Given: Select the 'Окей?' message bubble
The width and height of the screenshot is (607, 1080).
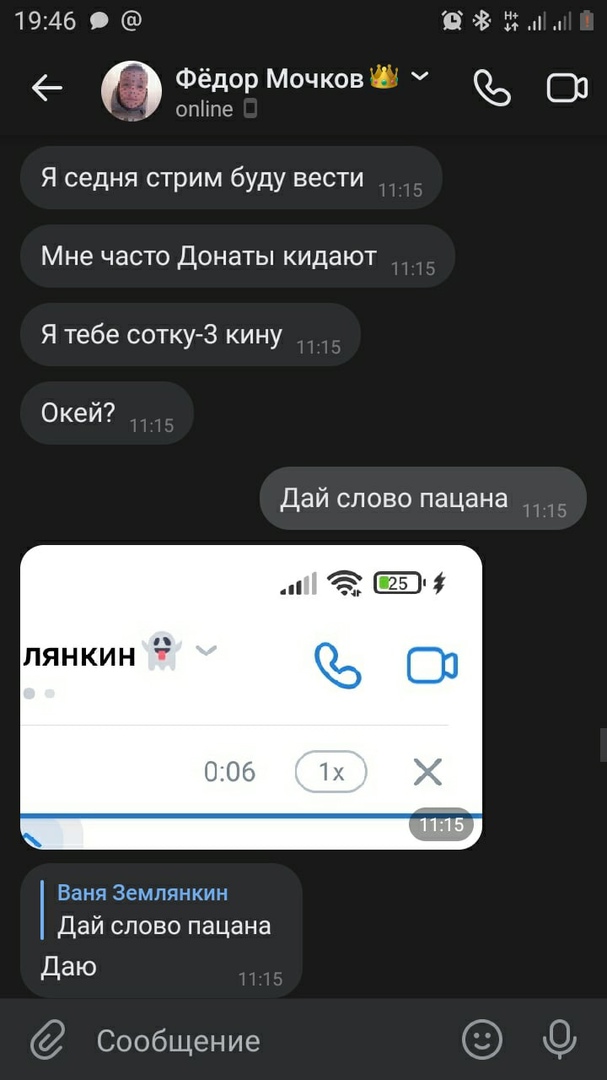Looking at the screenshot, I should tap(107, 413).
